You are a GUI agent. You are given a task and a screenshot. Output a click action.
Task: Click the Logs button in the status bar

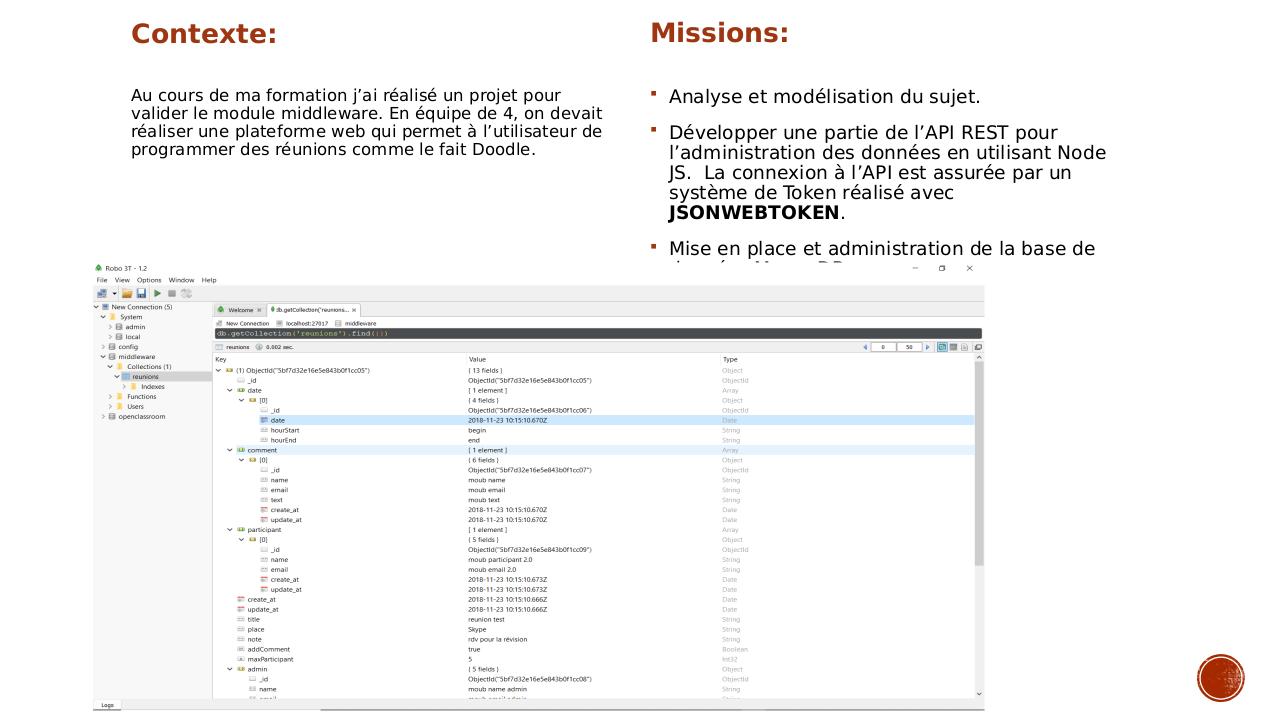tap(106, 705)
